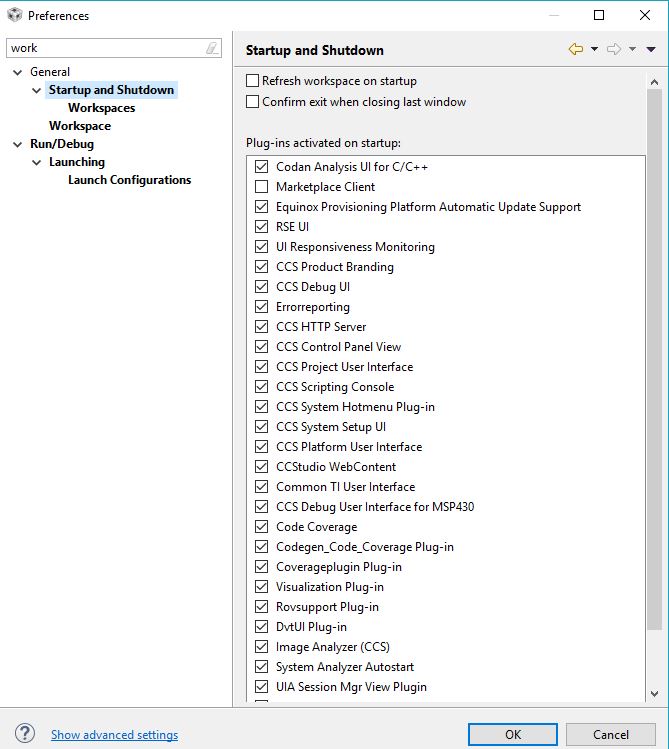This screenshot has height=749, width=669.
Task: Click the Cancel button
Action: point(611,734)
